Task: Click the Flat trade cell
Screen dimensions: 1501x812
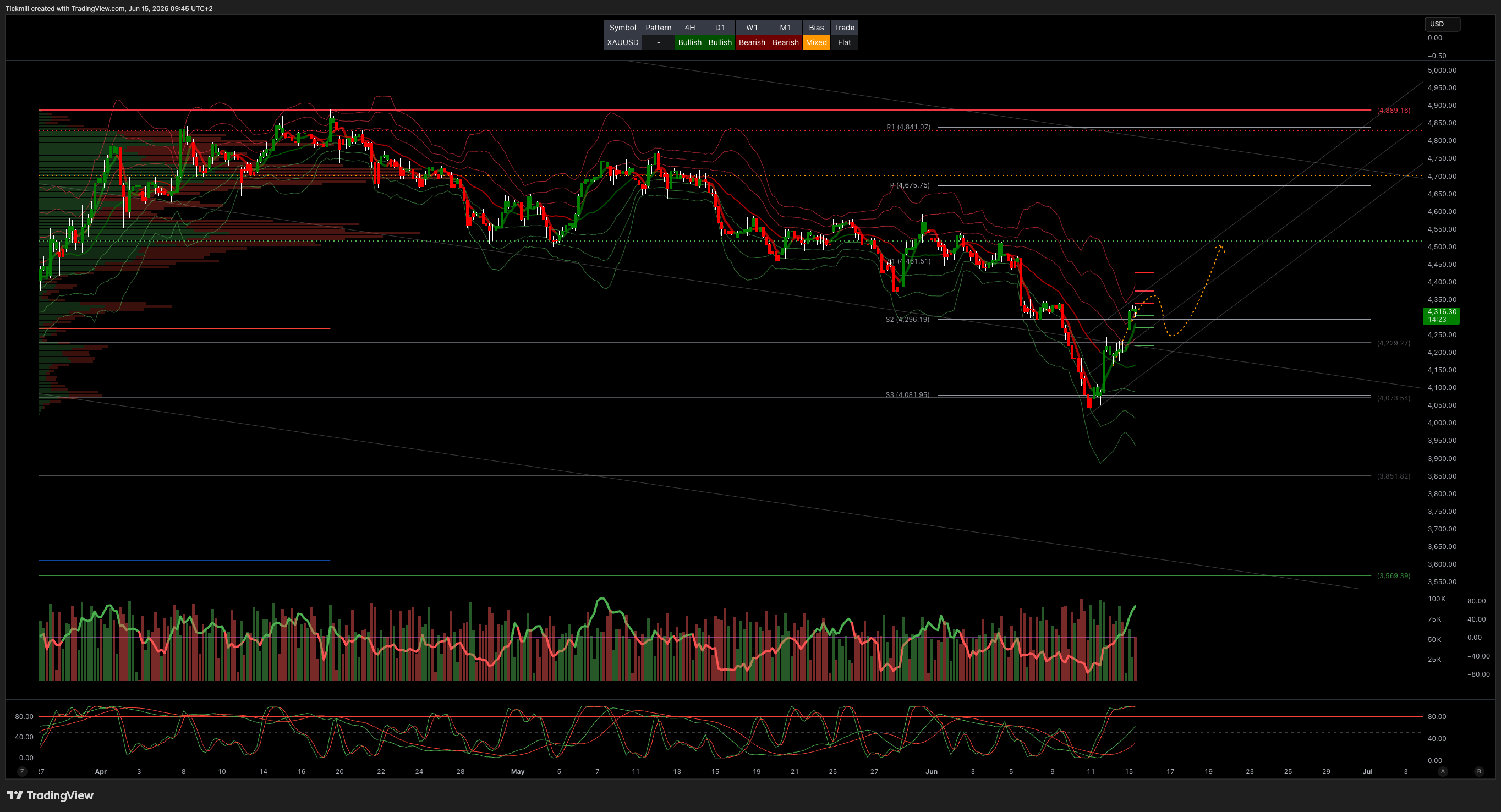Action: tap(844, 42)
